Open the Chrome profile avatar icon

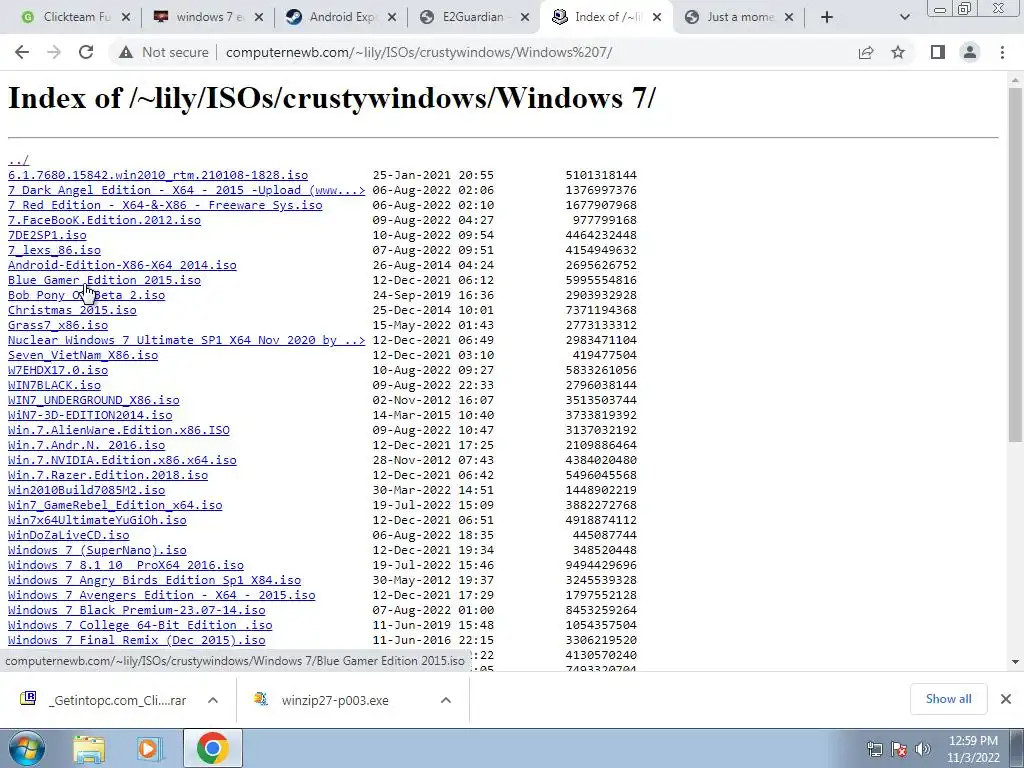(x=970, y=52)
